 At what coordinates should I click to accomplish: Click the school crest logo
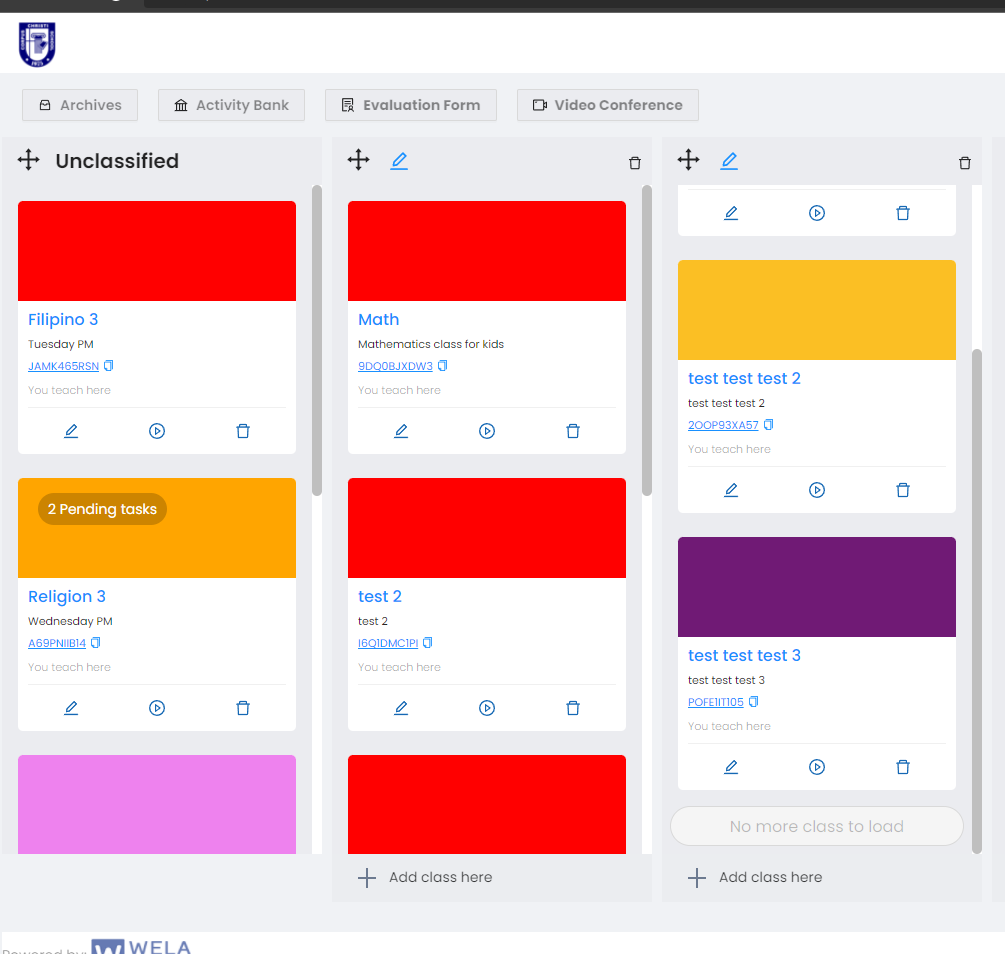coord(37,44)
